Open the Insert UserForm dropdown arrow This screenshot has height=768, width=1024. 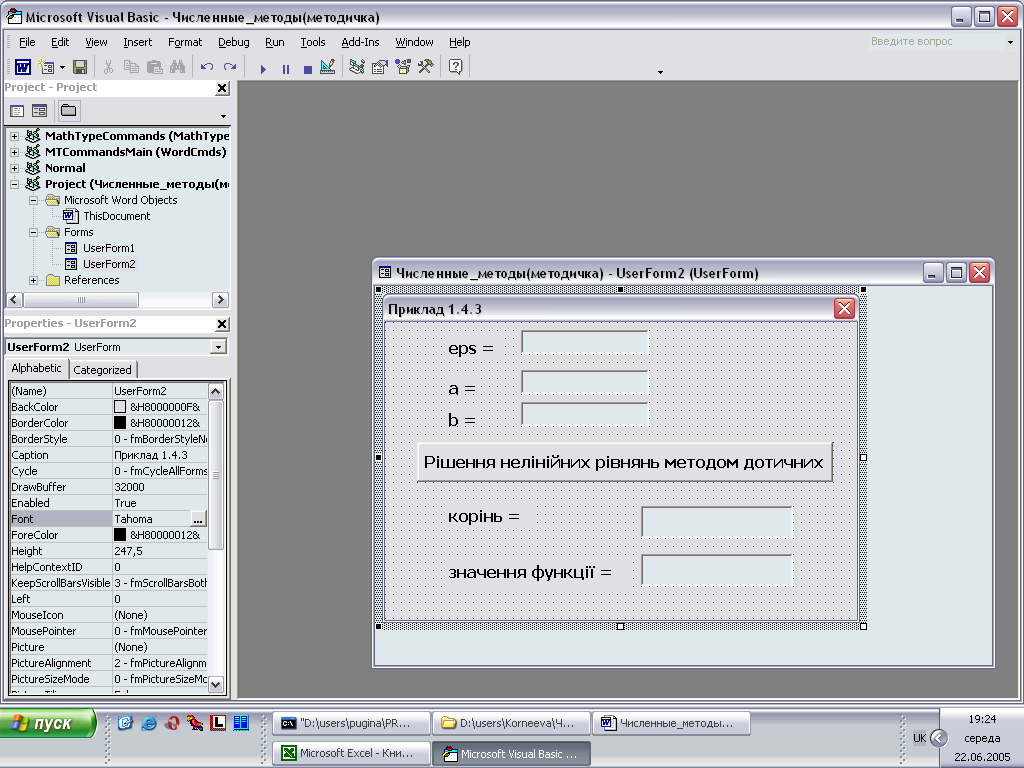tap(62, 67)
